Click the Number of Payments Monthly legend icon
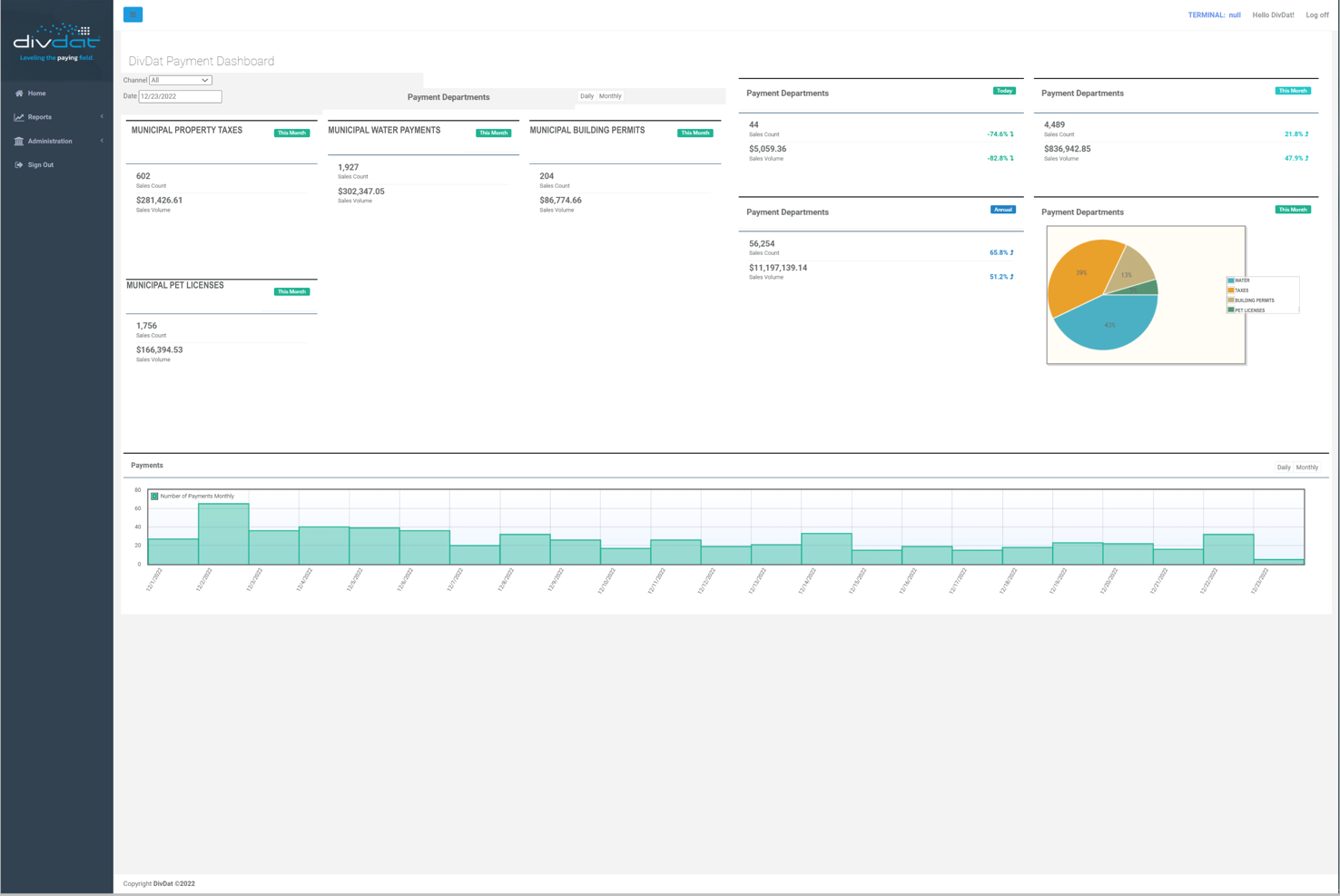Image resolution: width=1340 pixels, height=896 pixels. [154, 497]
